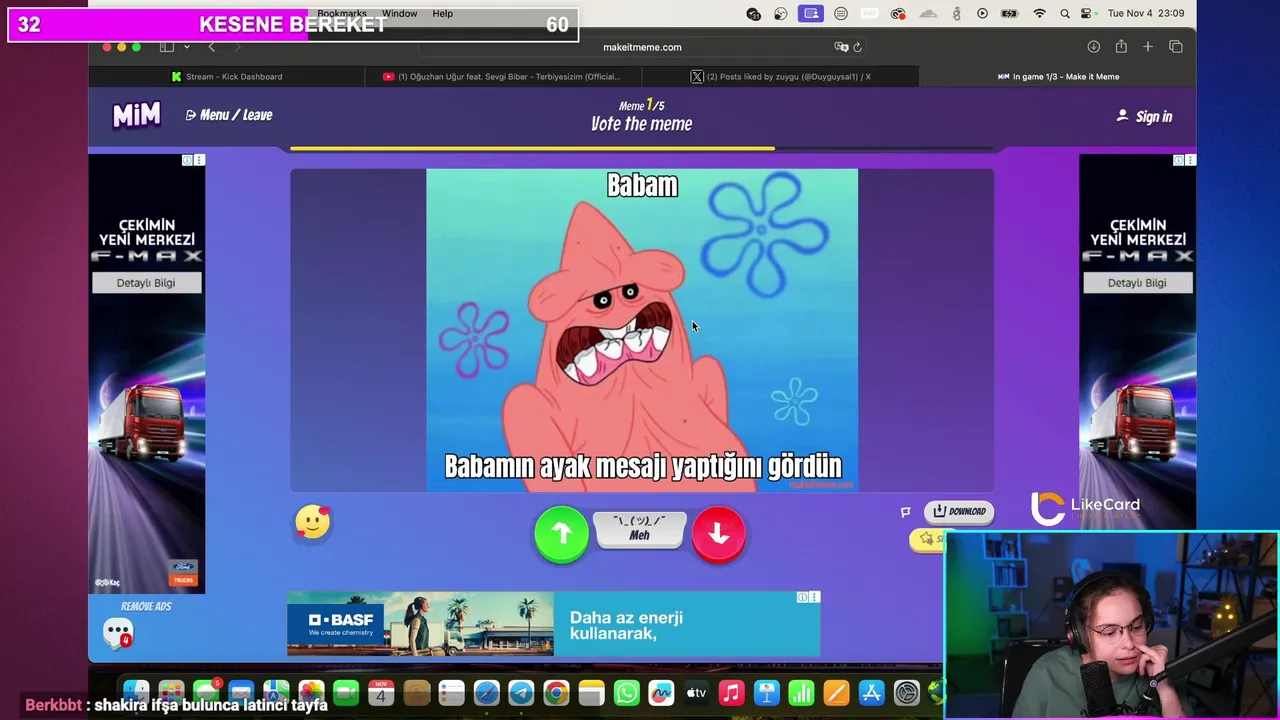Open Calendar from the dock

click(x=381, y=692)
